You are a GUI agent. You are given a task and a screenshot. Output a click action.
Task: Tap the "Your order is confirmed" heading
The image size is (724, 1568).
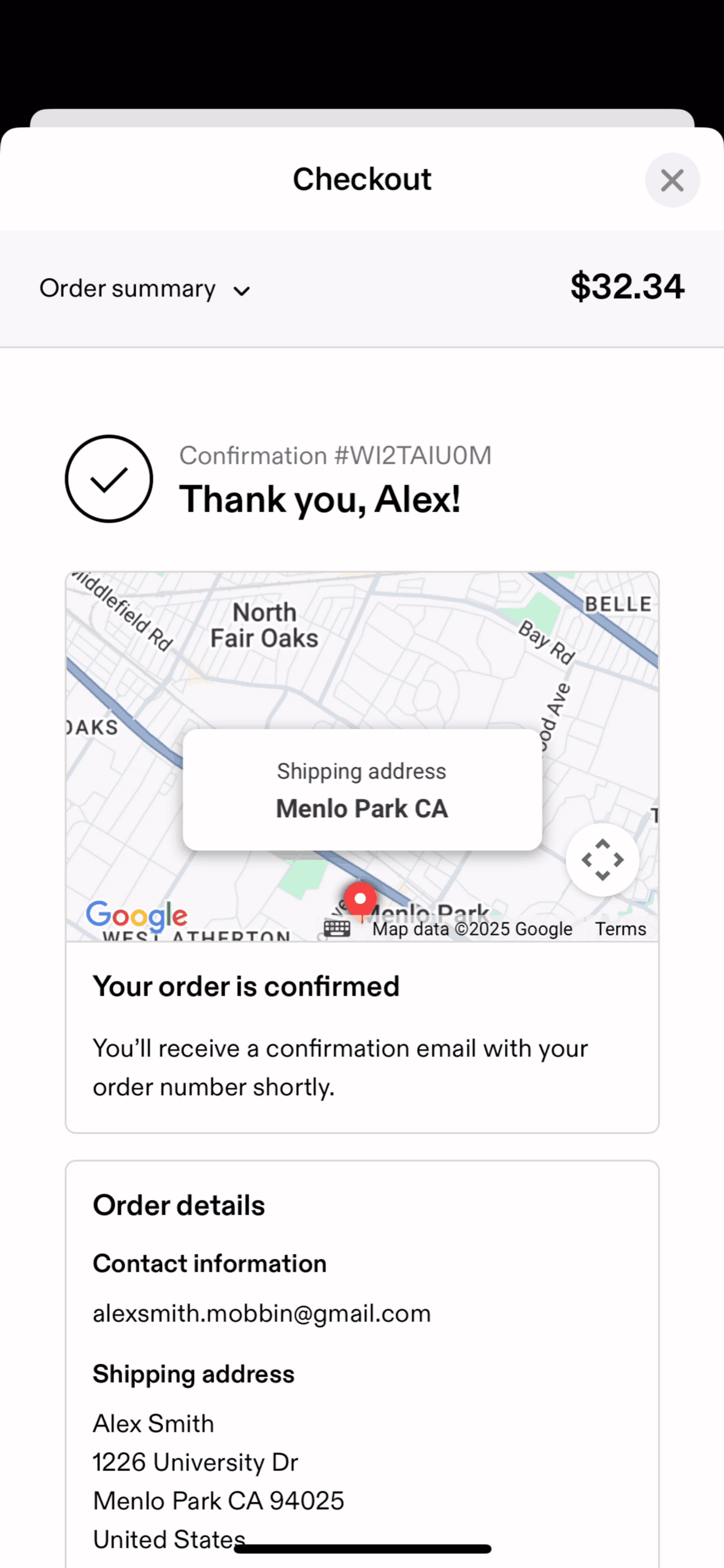tap(246, 986)
